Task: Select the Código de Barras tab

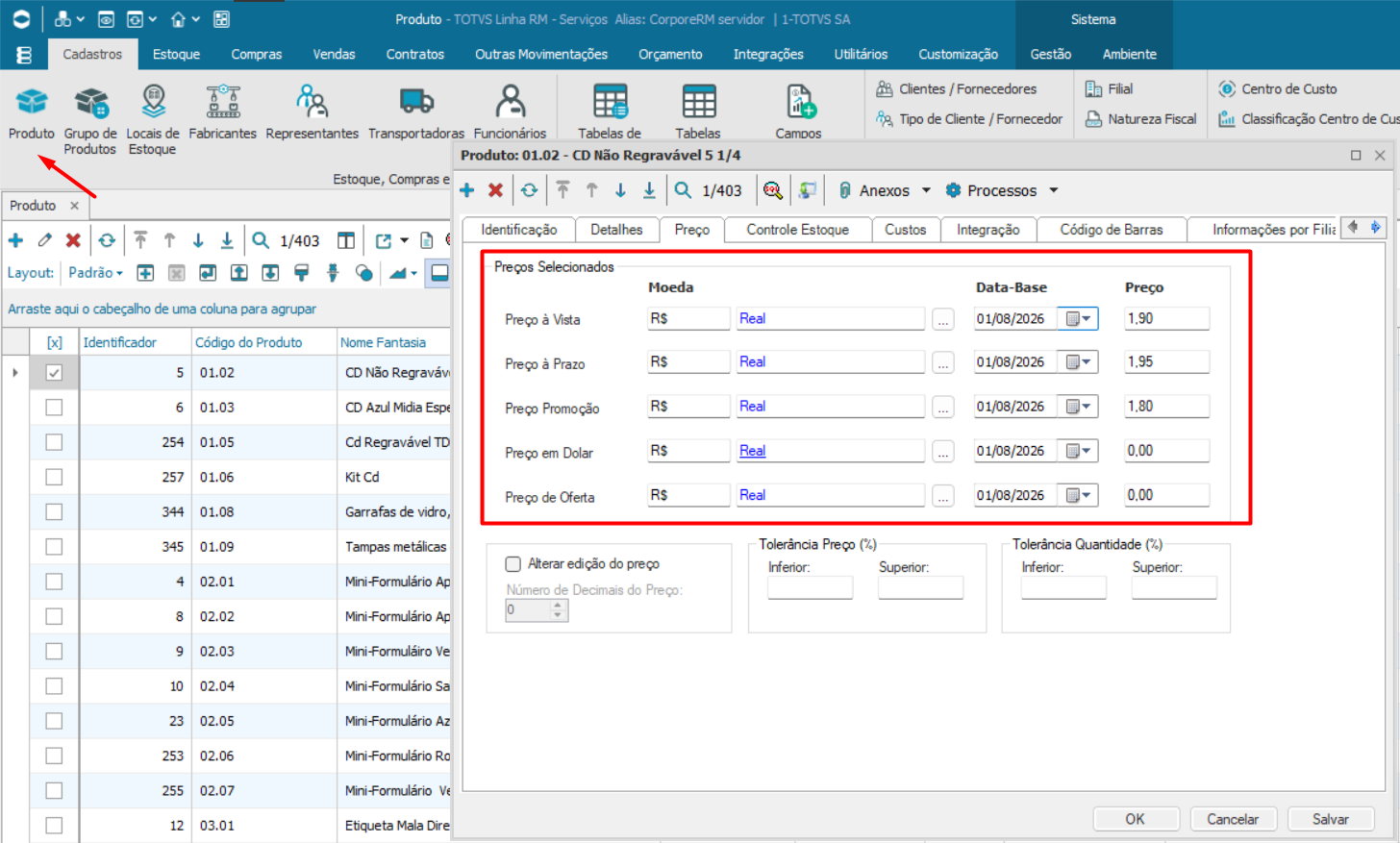Action: [1112, 230]
